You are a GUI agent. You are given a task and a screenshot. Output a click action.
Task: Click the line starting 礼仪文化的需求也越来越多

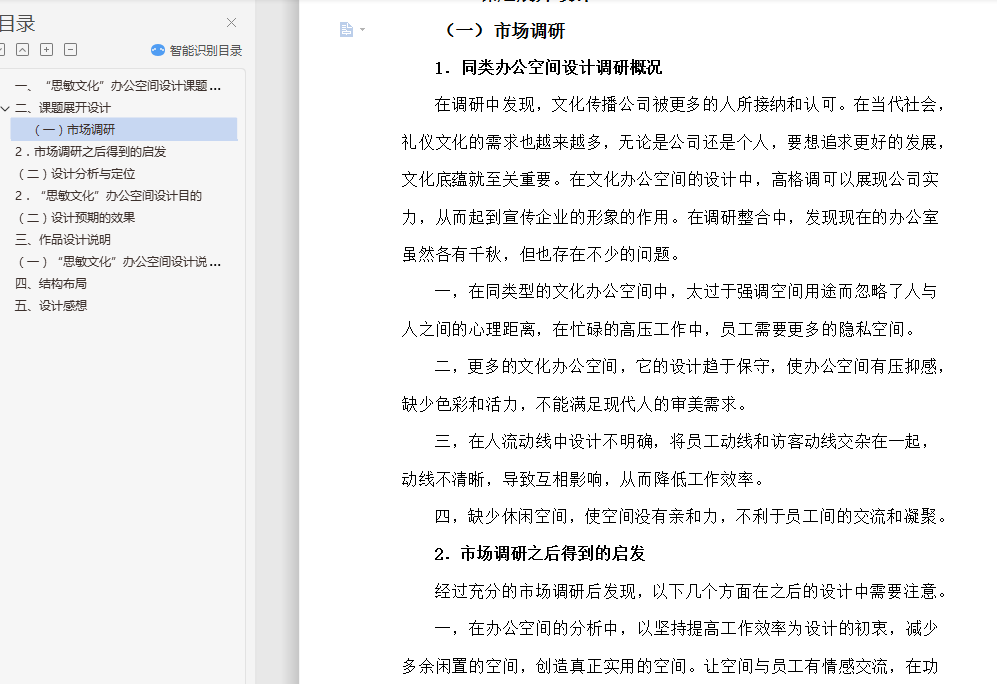coord(675,142)
